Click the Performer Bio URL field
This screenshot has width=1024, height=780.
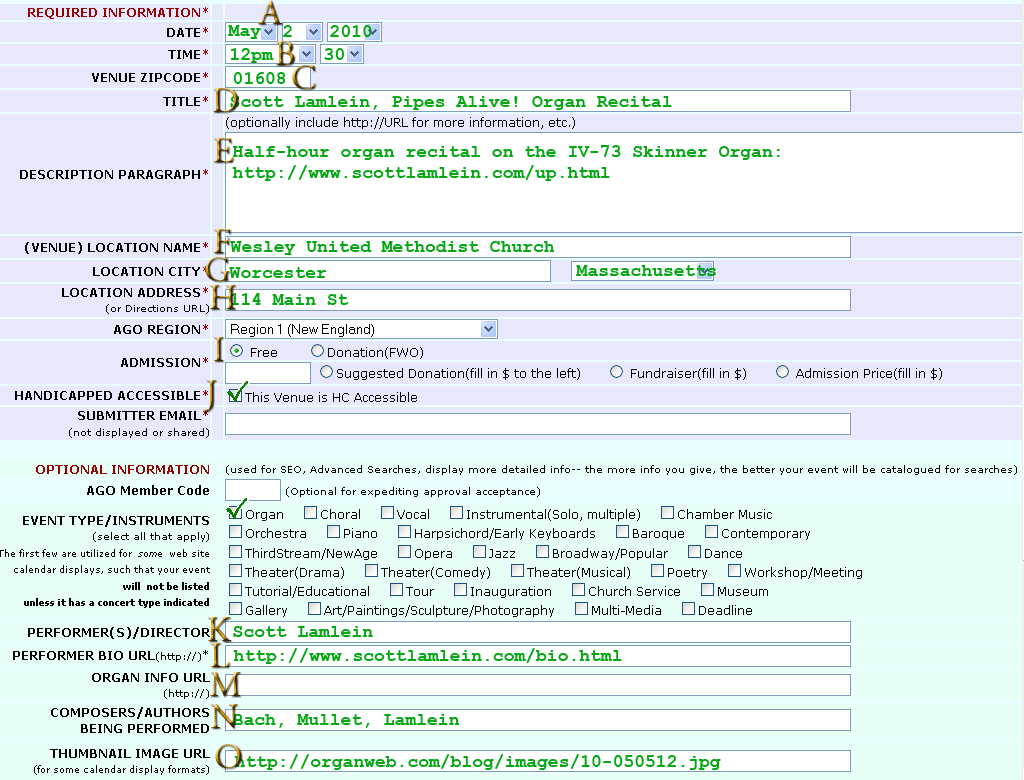pyautogui.click(x=537, y=656)
